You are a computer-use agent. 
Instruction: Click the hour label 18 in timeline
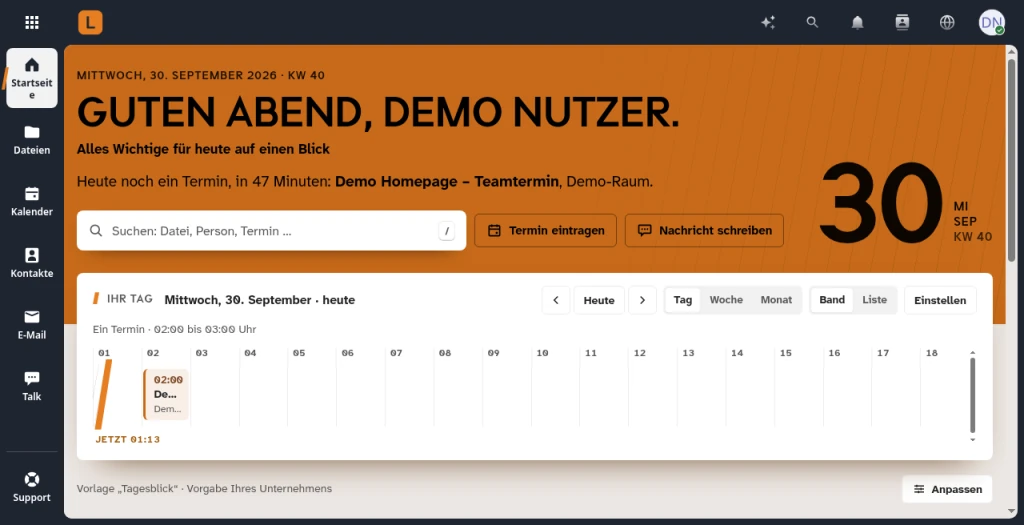click(931, 353)
